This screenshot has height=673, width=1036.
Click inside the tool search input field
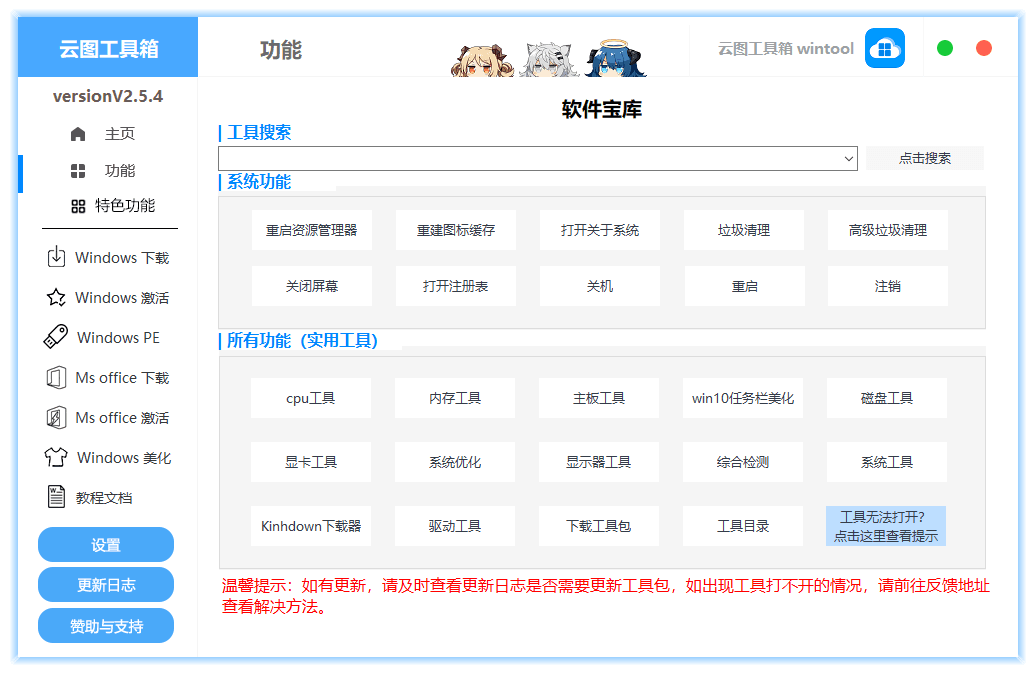pos(528,159)
